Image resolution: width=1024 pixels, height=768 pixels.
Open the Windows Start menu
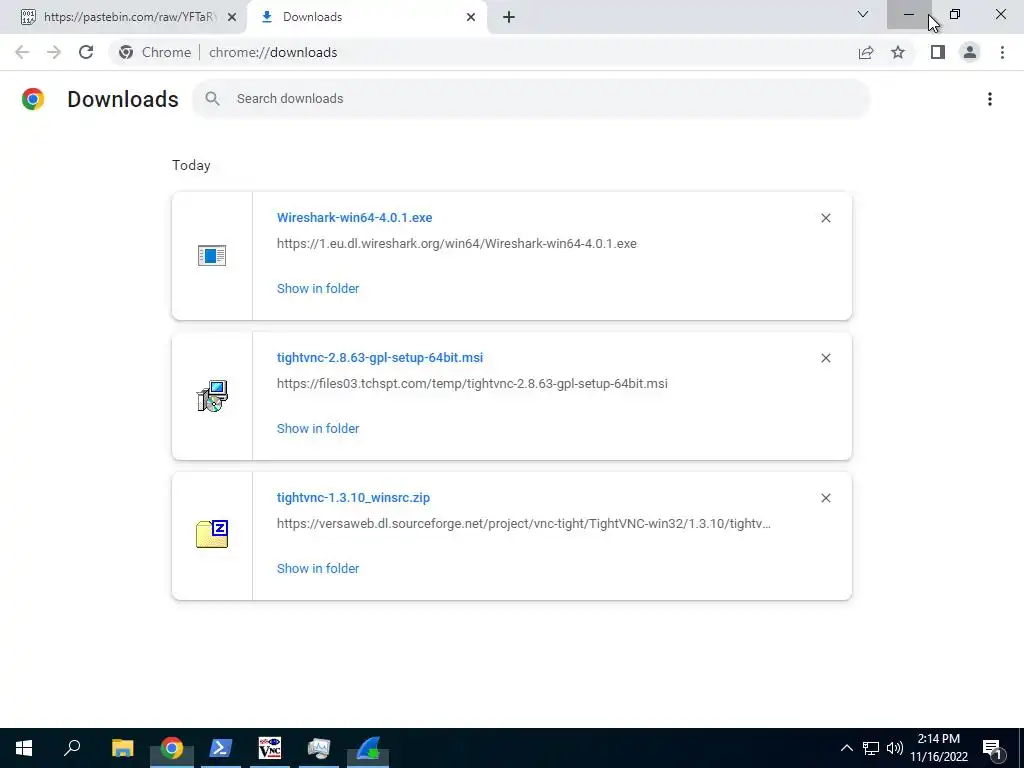coord(24,748)
